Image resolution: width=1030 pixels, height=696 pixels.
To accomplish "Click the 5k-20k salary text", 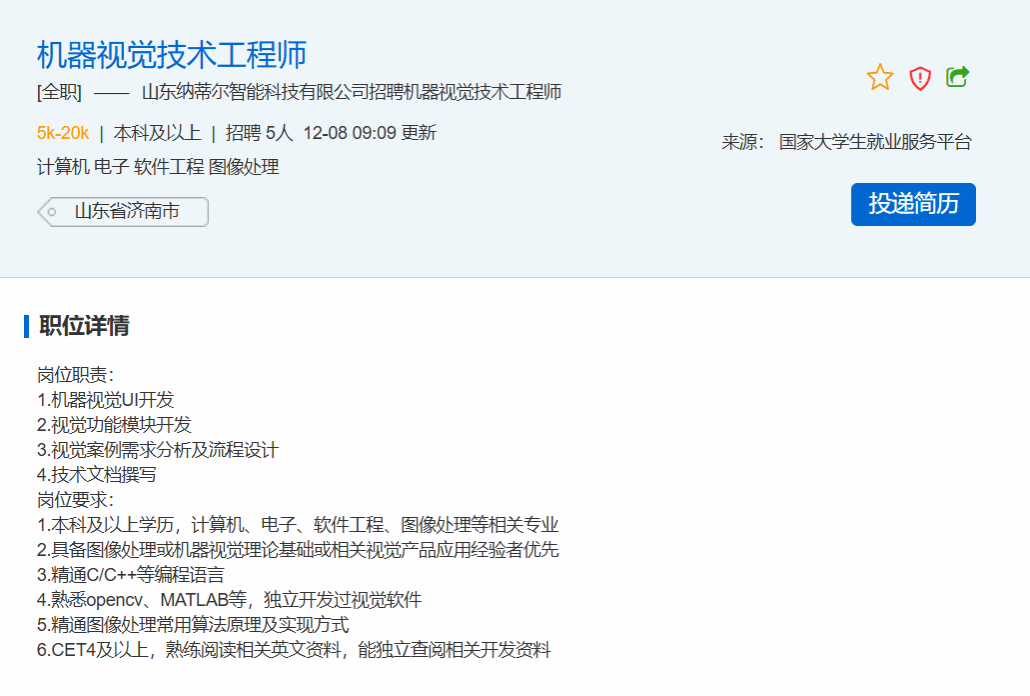I will coord(63,133).
